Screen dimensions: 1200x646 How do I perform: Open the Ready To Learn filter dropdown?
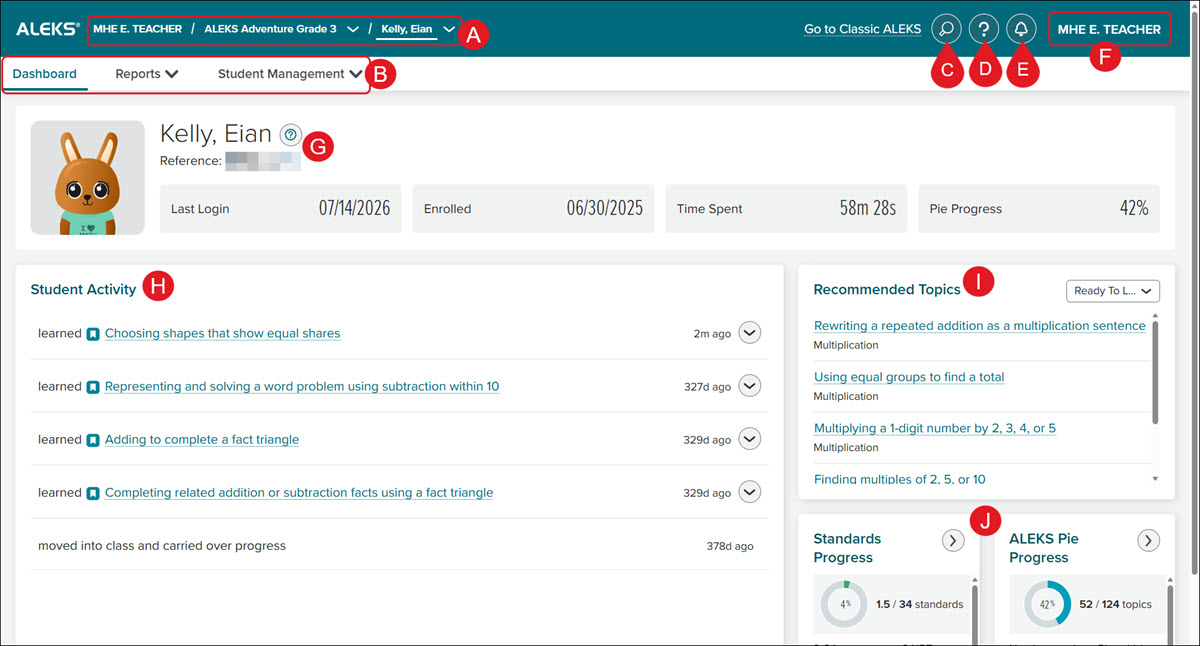pyautogui.click(x=1113, y=291)
